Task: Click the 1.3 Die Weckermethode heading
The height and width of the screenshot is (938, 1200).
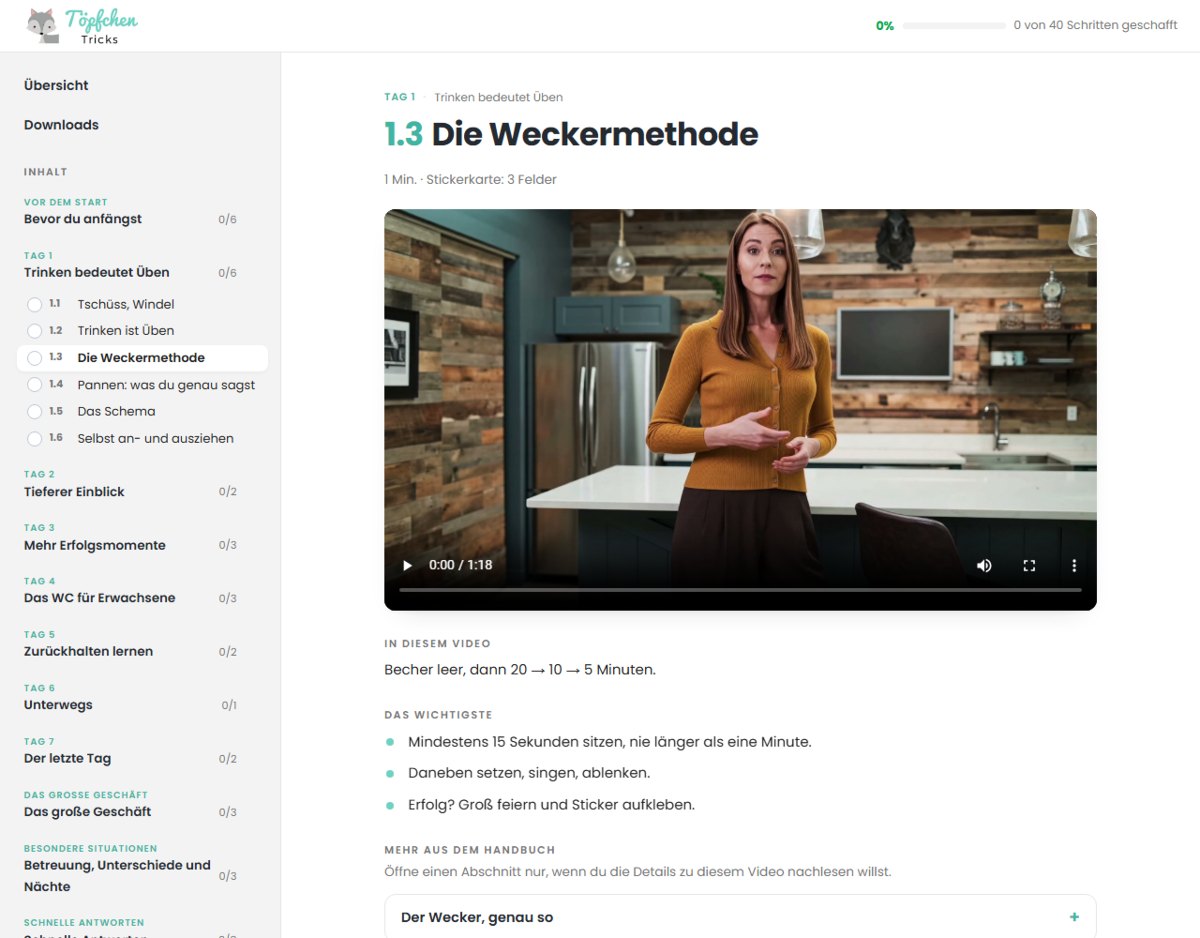Action: [x=571, y=134]
